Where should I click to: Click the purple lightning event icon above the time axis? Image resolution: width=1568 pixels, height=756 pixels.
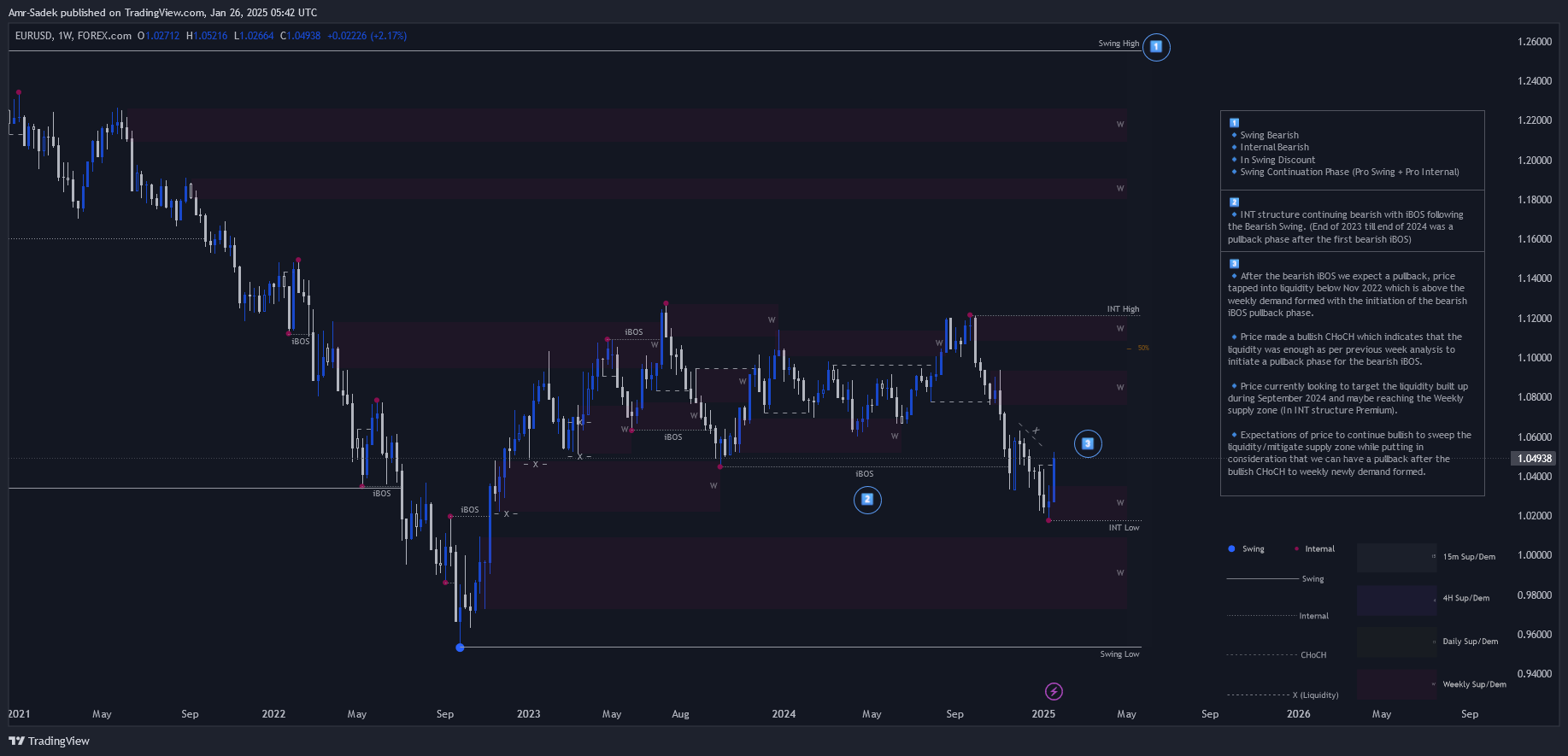(1054, 691)
